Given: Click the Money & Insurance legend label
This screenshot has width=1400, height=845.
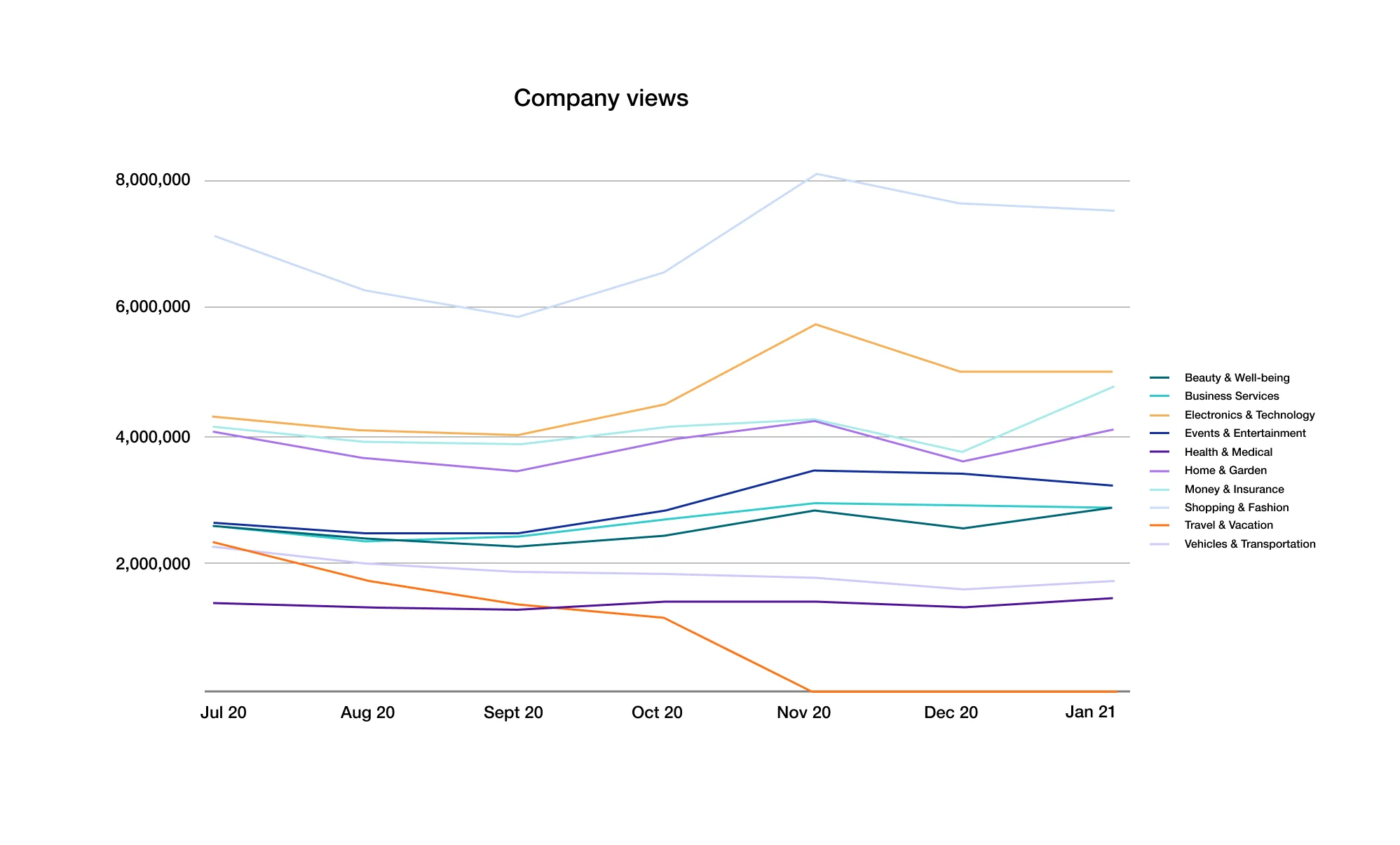Looking at the screenshot, I should 1234,489.
